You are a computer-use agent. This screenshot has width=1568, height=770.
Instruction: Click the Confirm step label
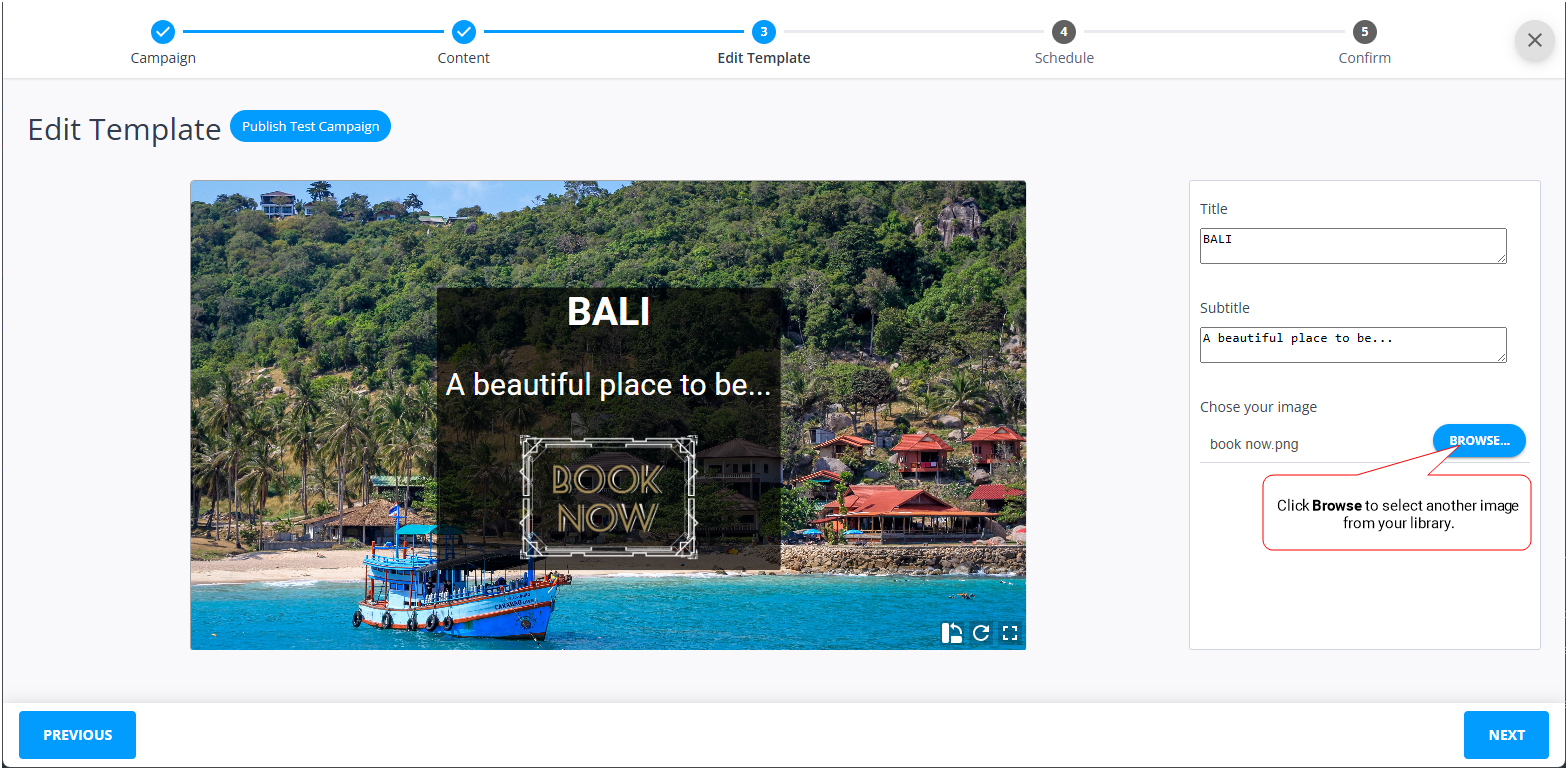coord(1364,58)
